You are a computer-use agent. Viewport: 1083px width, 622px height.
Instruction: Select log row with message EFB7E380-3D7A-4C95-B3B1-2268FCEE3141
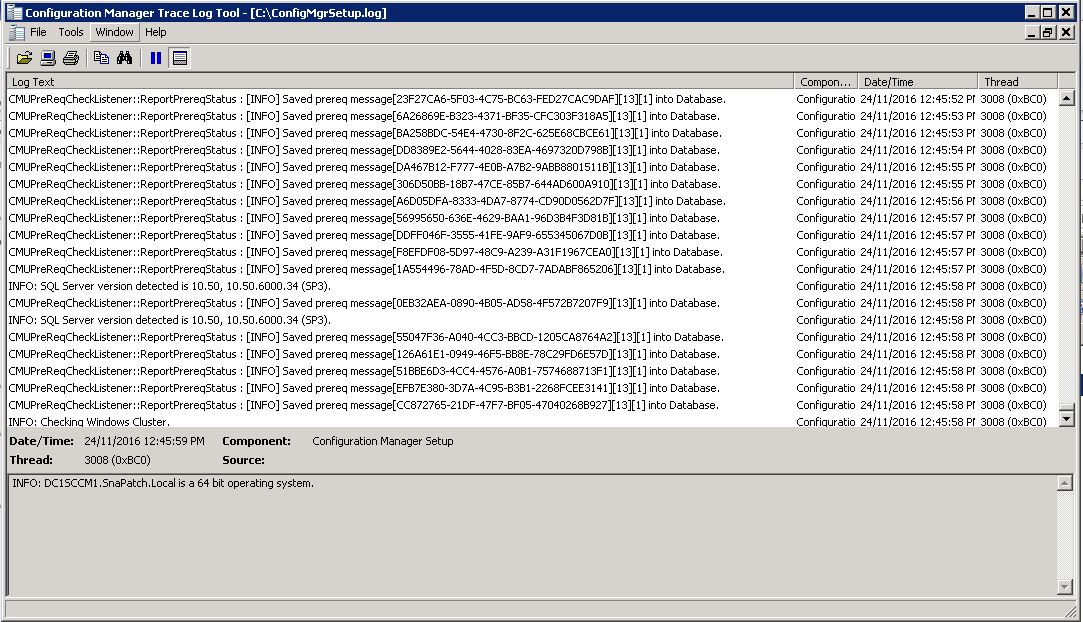[533, 388]
